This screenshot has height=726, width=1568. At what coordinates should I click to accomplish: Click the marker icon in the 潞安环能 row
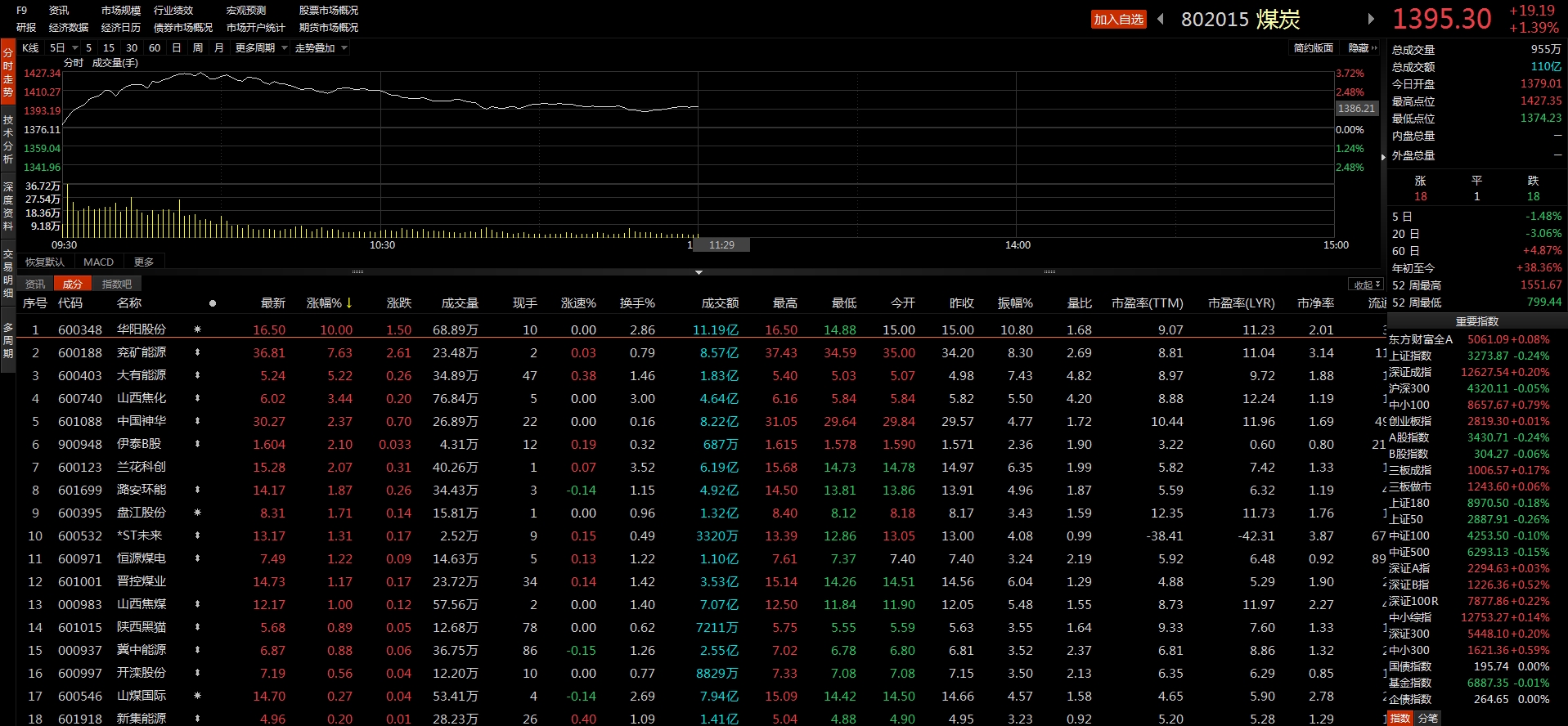point(197,490)
